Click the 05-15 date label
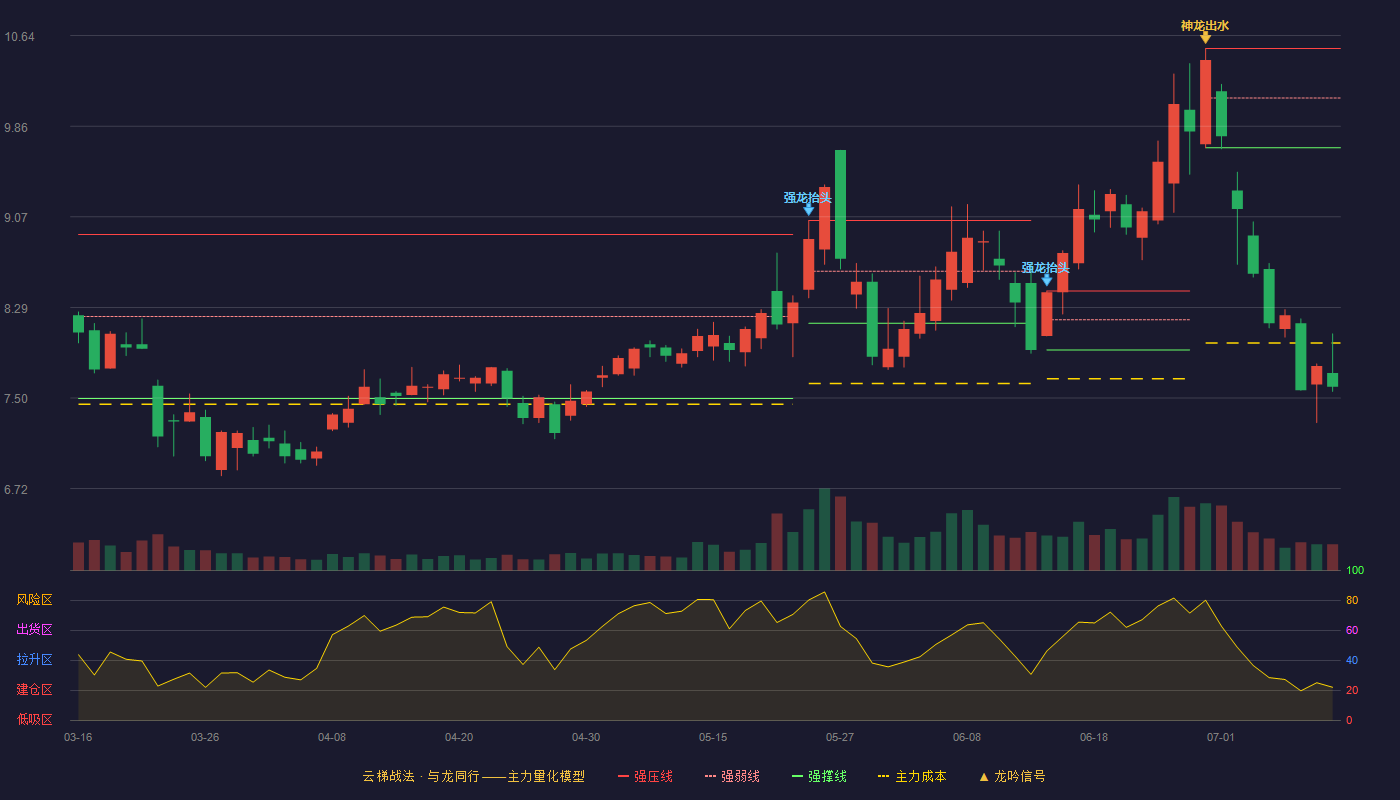1400x800 pixels. (713, 737)
